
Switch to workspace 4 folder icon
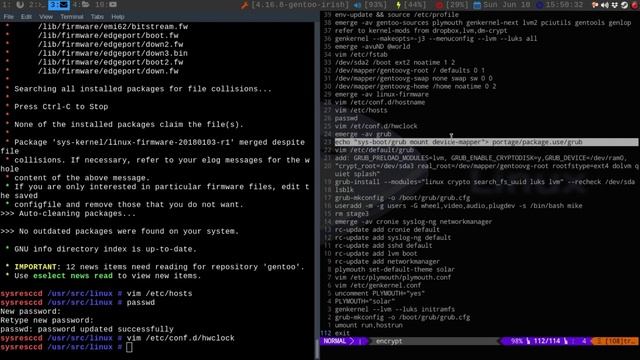[85, 5]
